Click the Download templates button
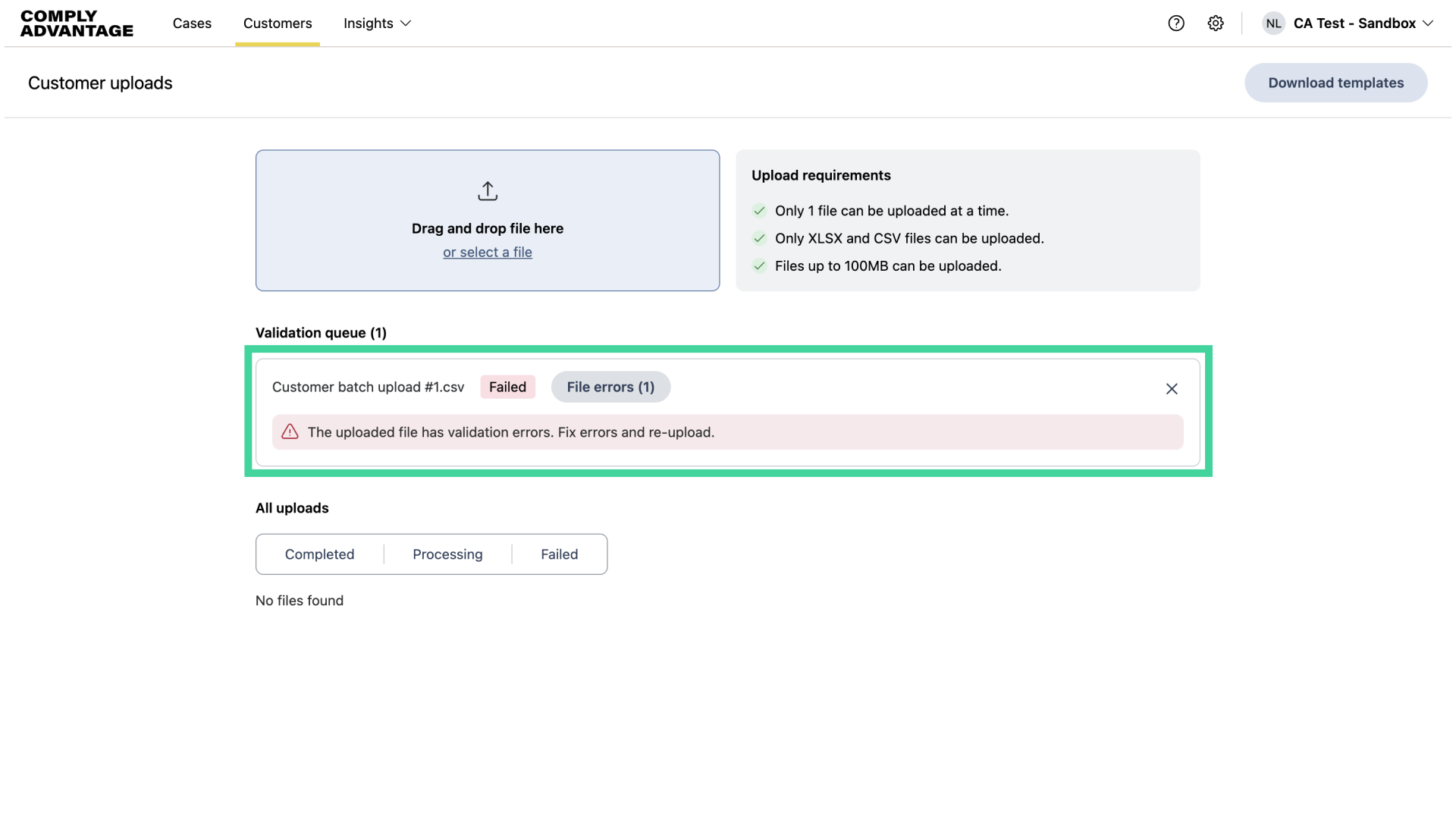Screen dimensions: 1456x819 click(x=1335, y=83)
